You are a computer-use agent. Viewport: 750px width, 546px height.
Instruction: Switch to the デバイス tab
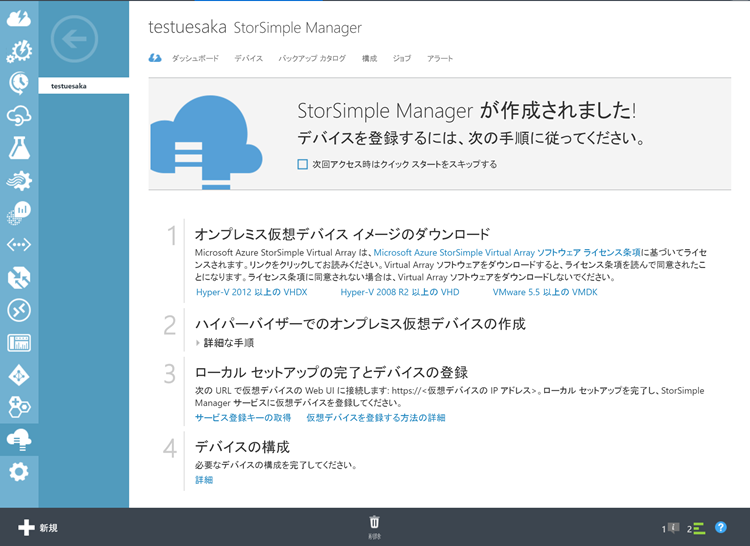[x=249, y=58]
